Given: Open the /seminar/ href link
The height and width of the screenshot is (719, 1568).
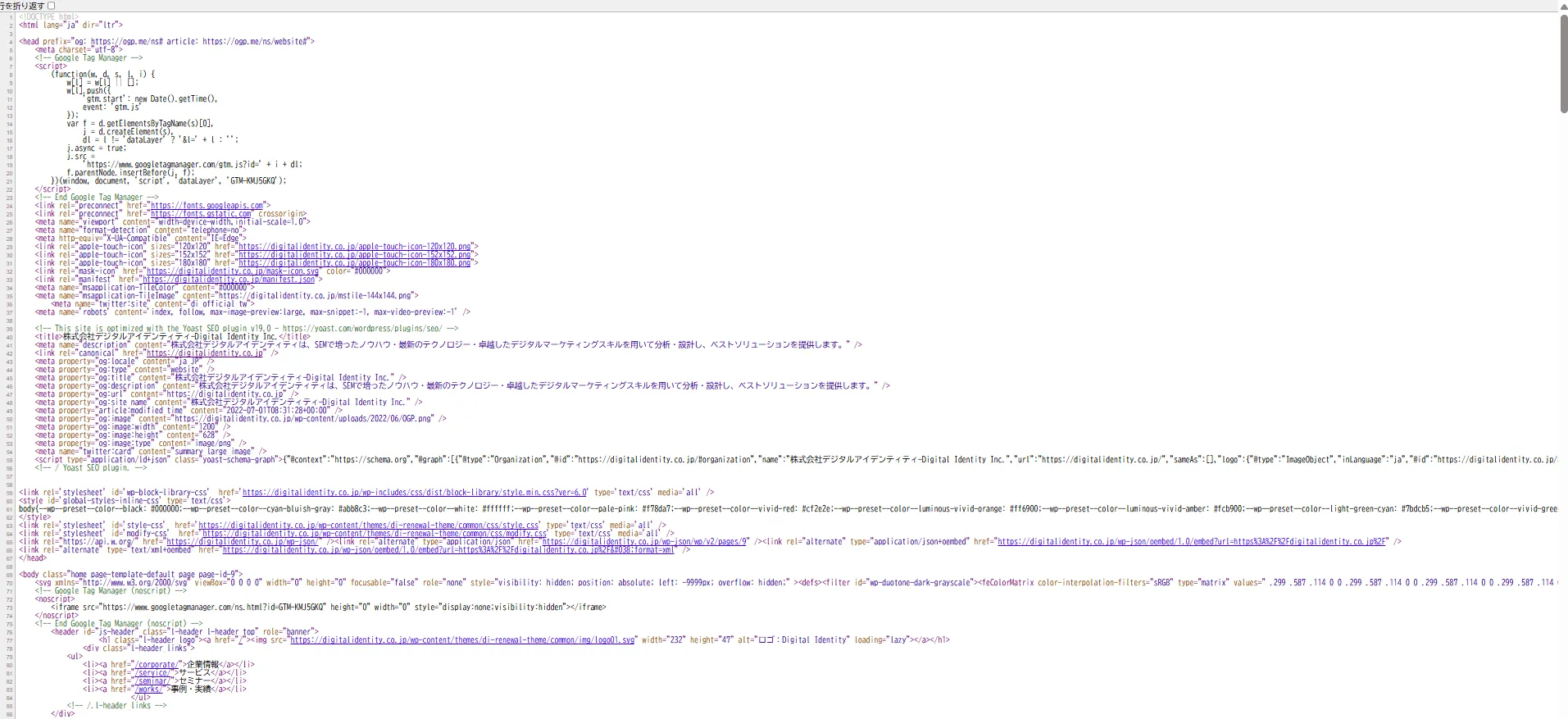Looking at the screenshot, I should pos(152,681).
